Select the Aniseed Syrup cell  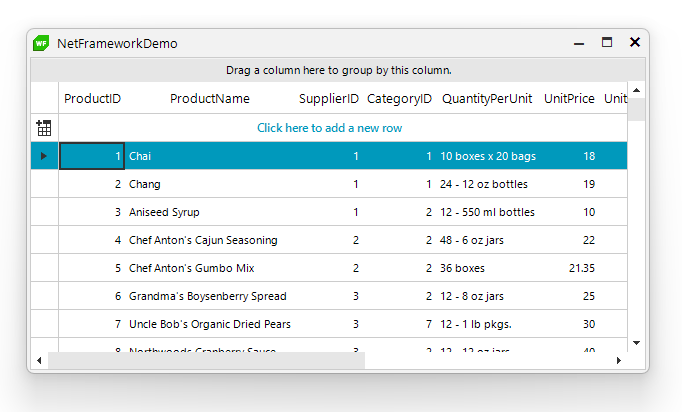pyautogui.click(x=164, y=212)
